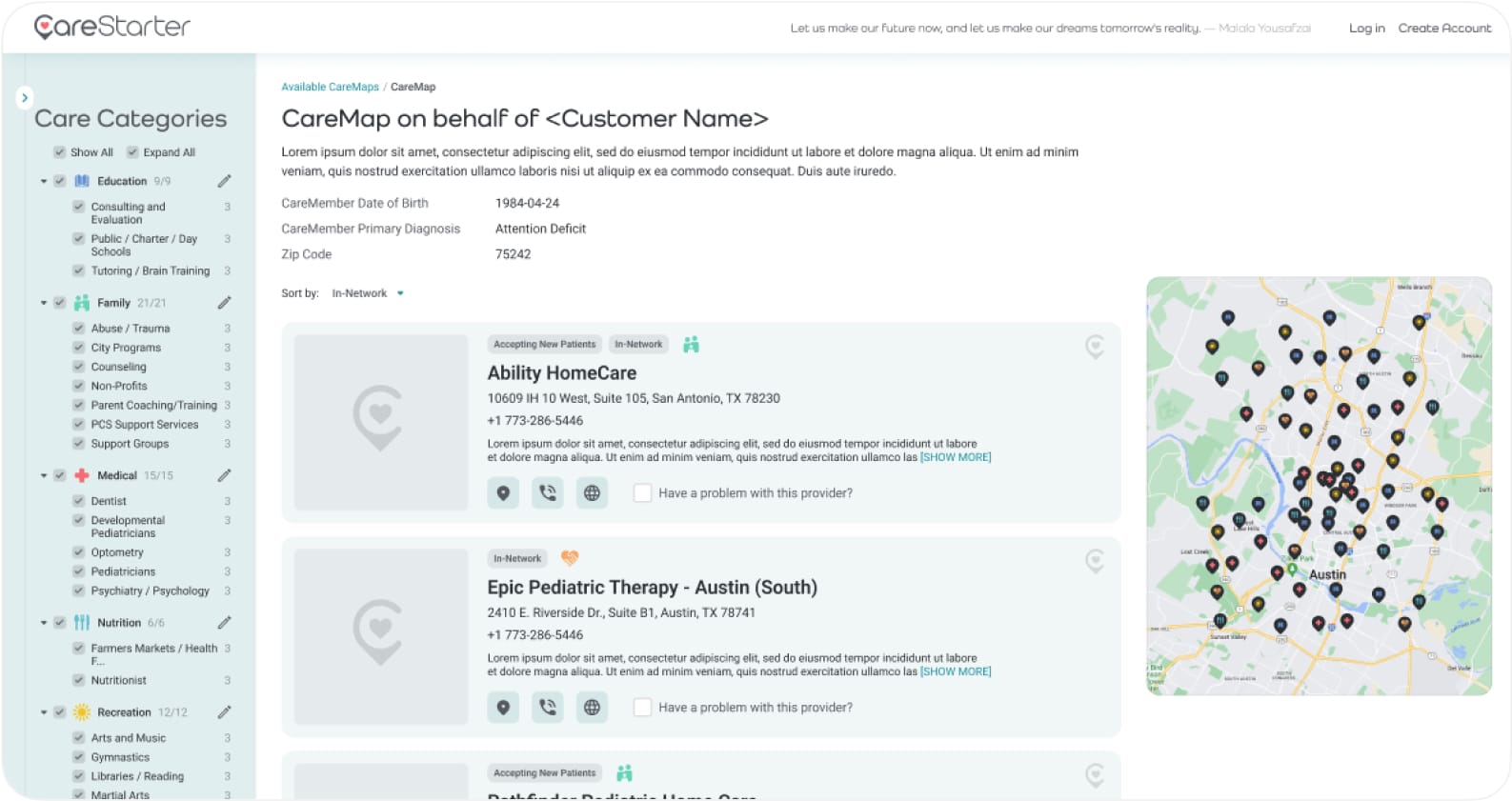Image resolution: width=1512 pixels, height=801 pixels.
Task: Expand the sidebar with the chevron arrow
Action: coord(25,97)
